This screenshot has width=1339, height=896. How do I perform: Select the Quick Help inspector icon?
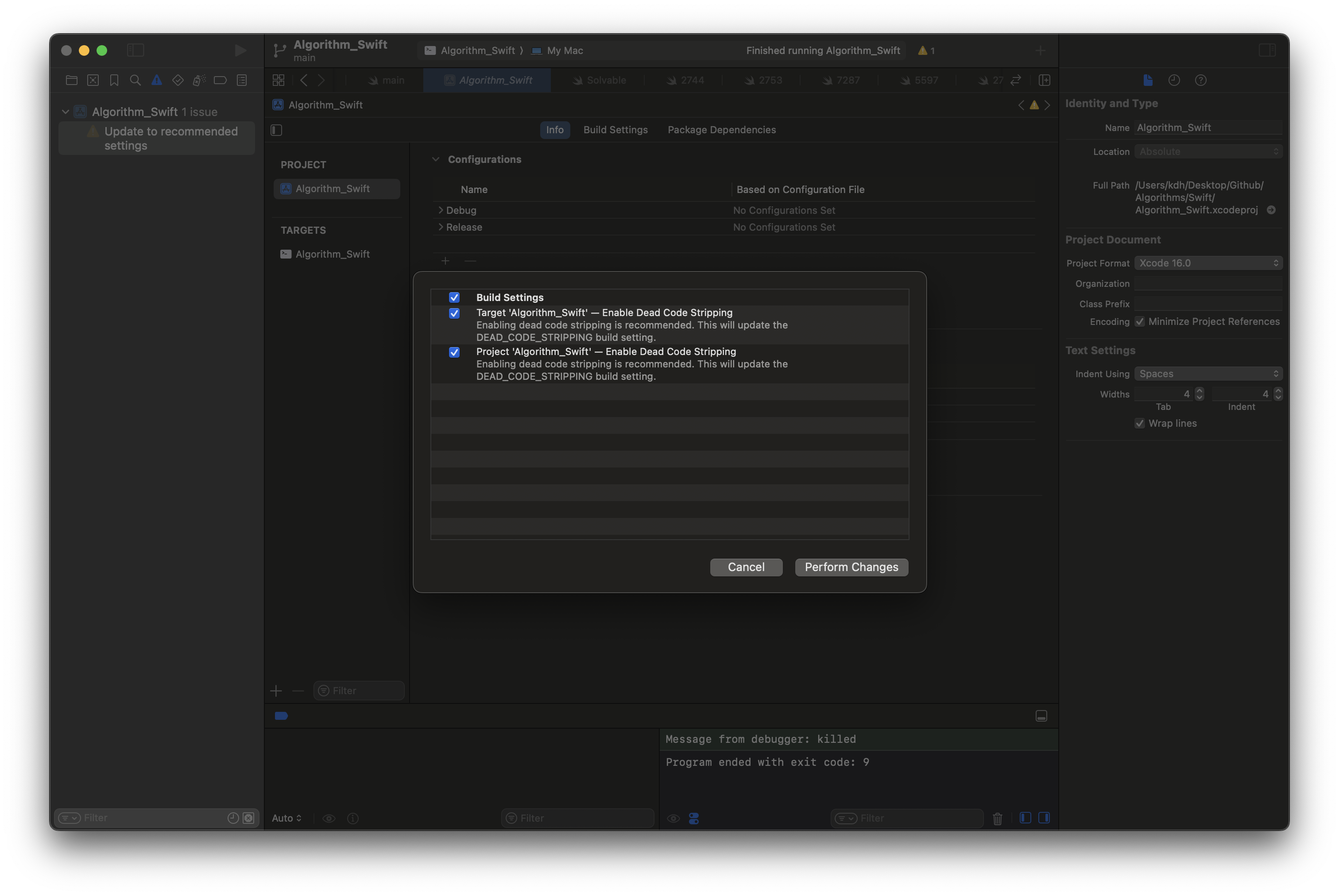pyautogui.click(x=1201, y=81)
